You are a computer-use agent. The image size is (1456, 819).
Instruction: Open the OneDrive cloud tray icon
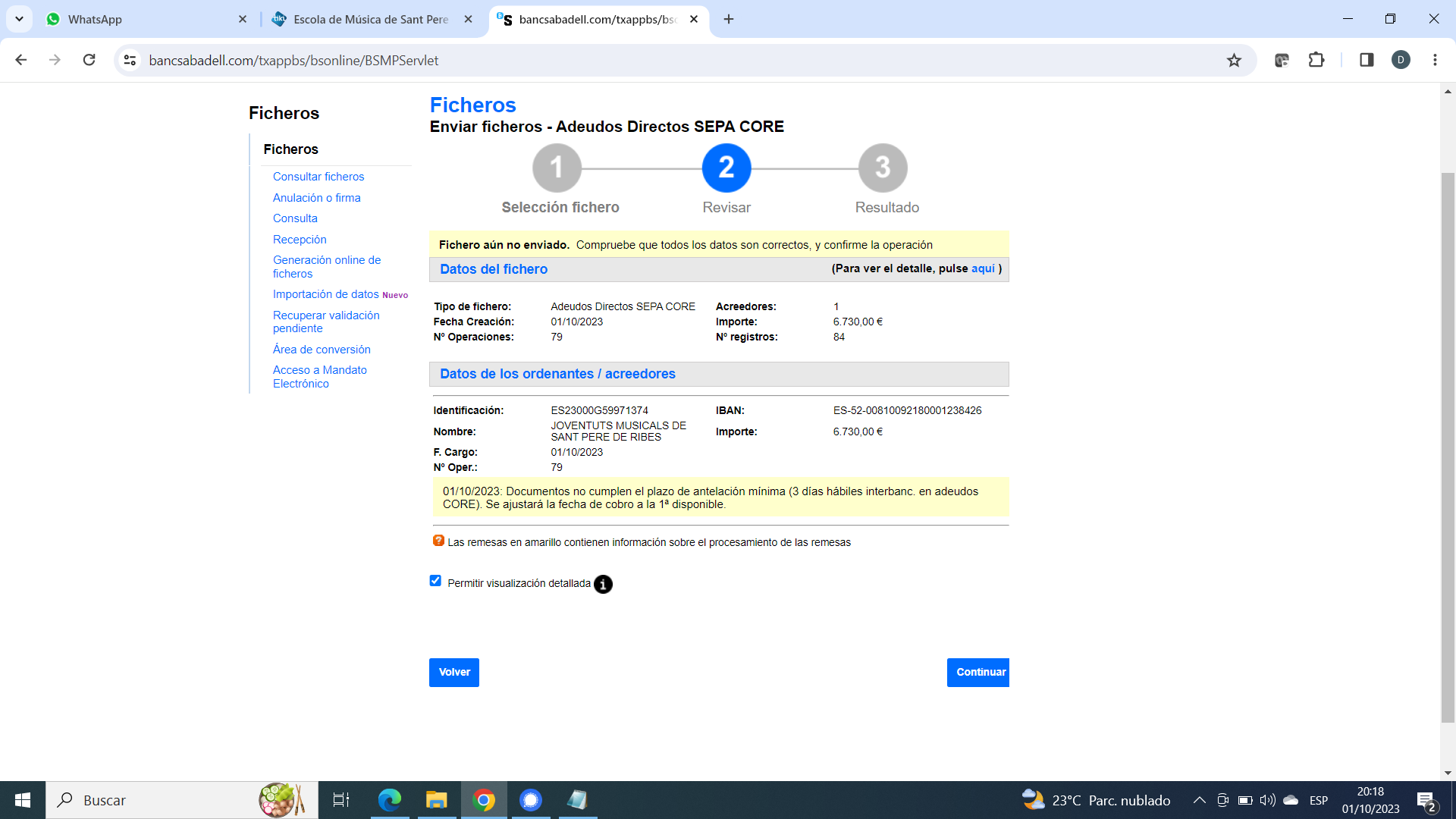point(1291,800)
